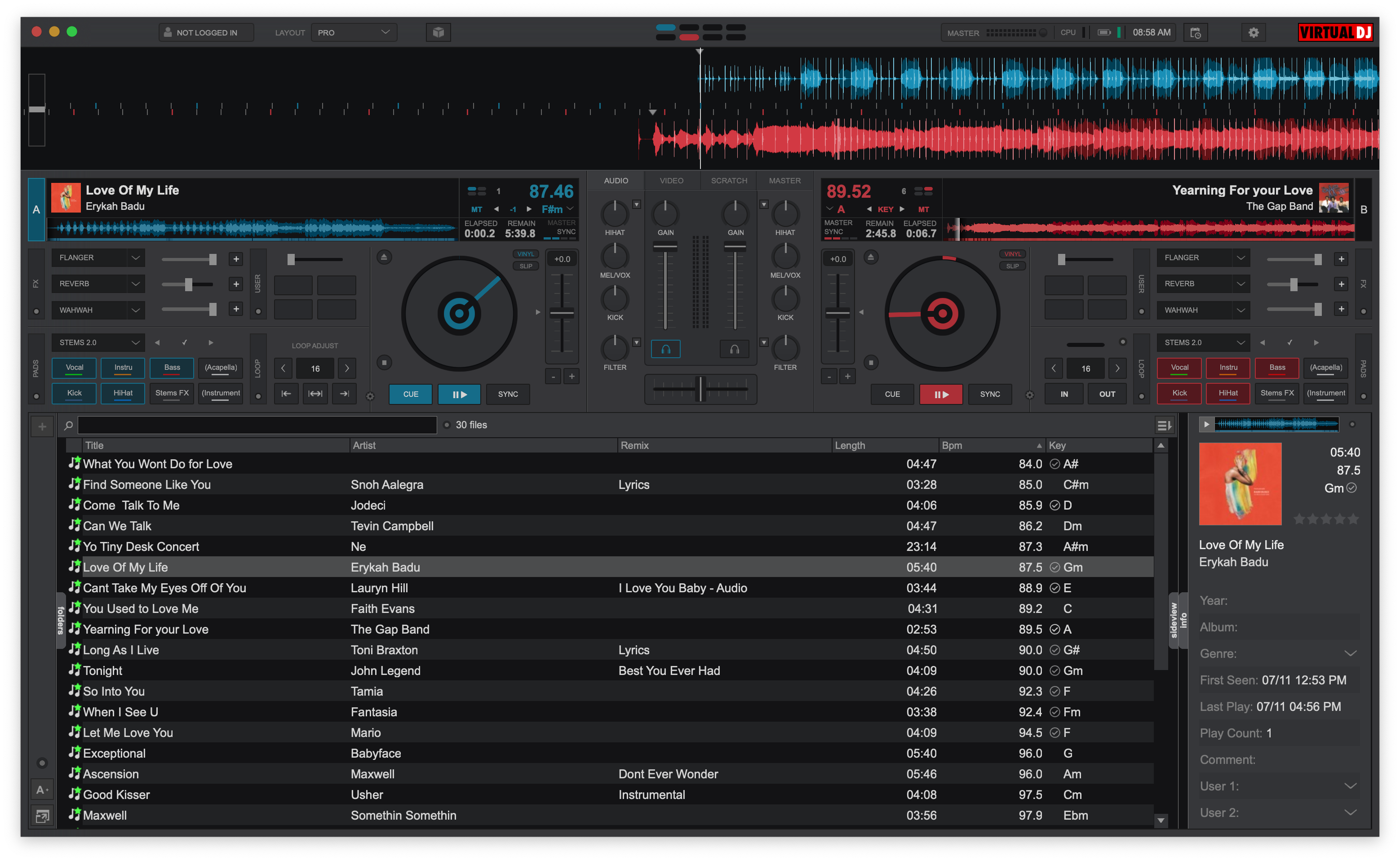Click deck A pitch minus button

click(x=553, y=377)
